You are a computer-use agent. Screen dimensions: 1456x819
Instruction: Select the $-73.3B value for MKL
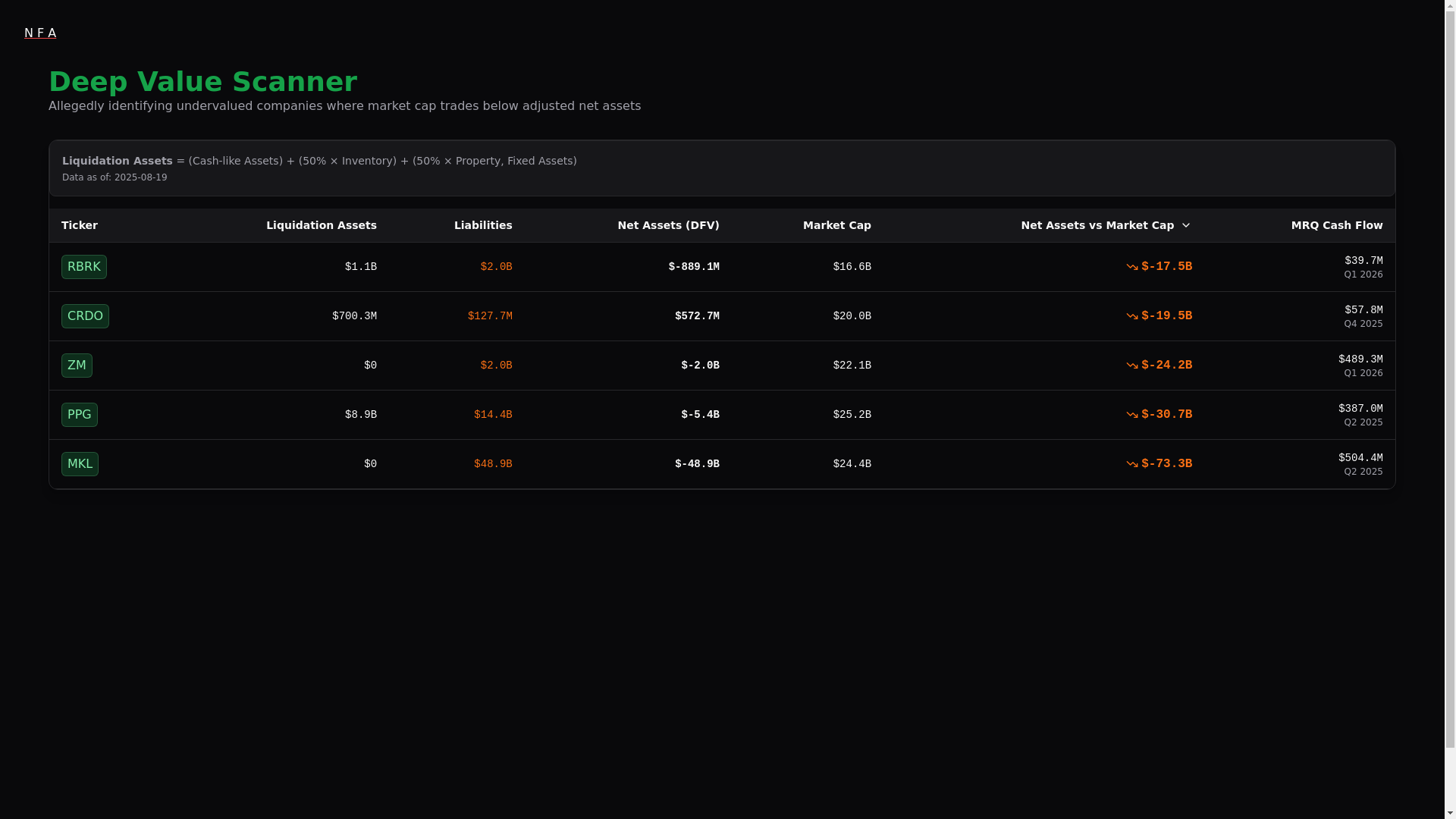pos(1167,464)
